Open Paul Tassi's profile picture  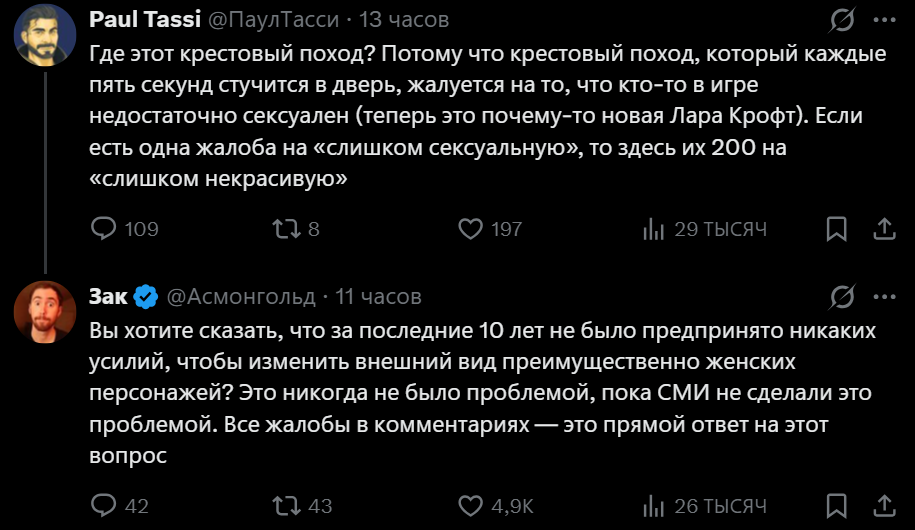(44, 35)
